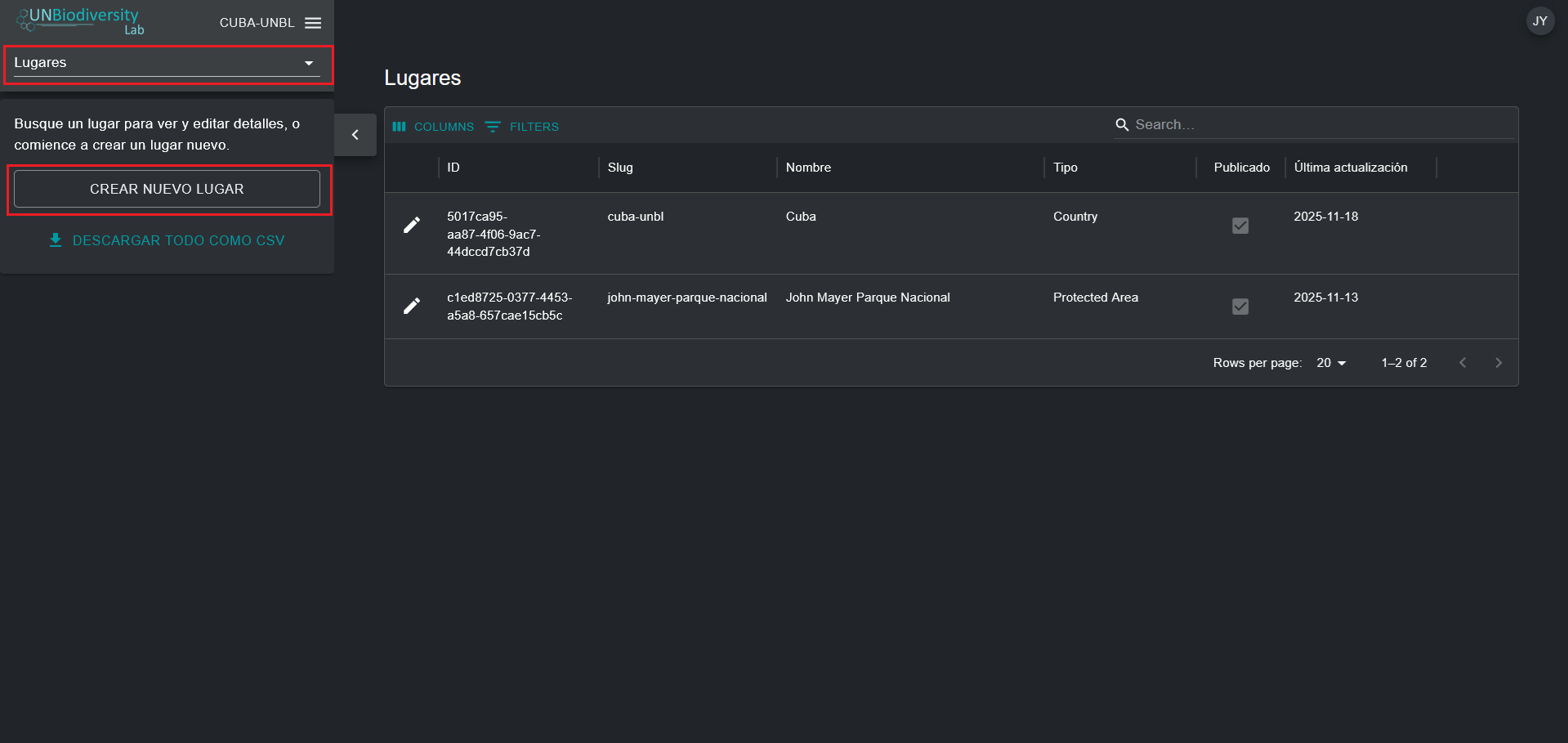This screenshot has width=1568, height=743.
Task: Go to next page of table
Action: tap(1498, 363)
